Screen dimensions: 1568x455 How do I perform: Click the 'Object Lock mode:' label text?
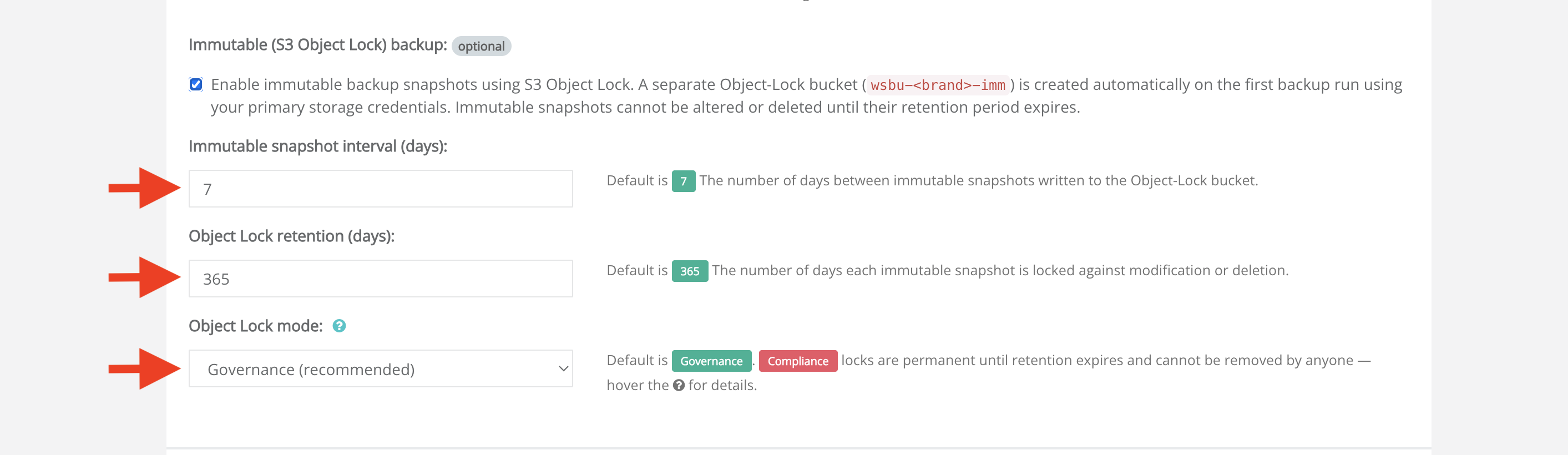(256, 326)
